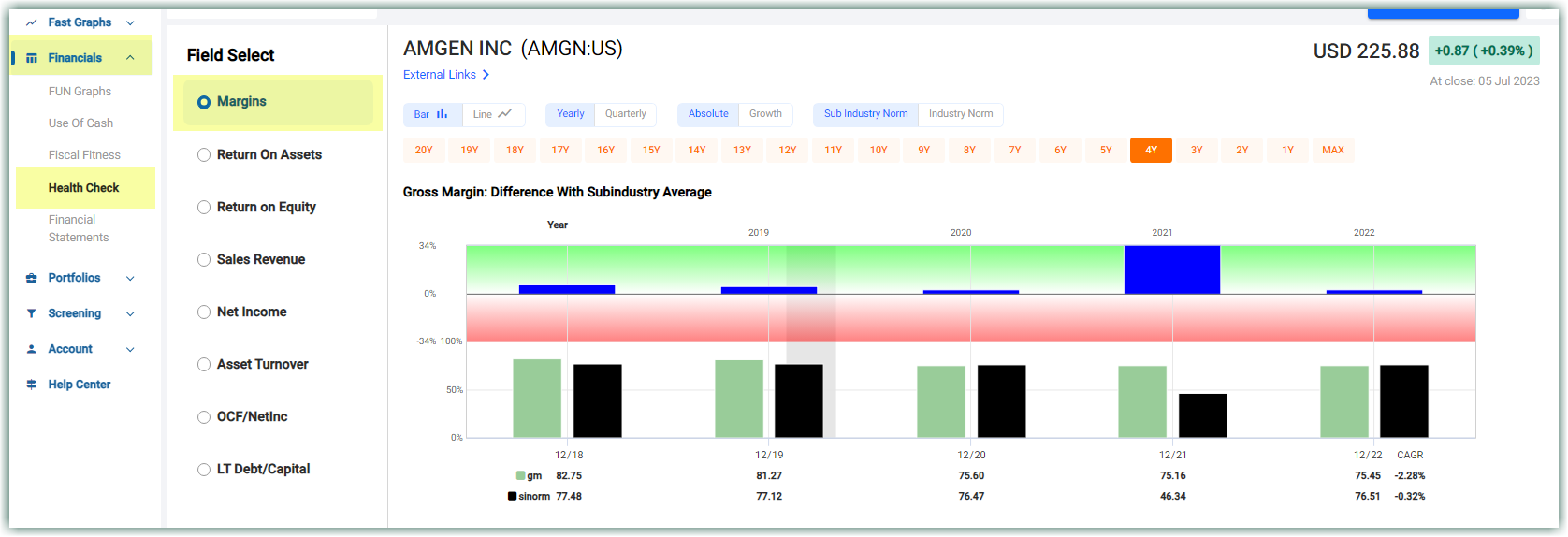Click the sinorm value 46.34
The image size is (1568, 537).
pyautogui.click(x=1173, y=496)
